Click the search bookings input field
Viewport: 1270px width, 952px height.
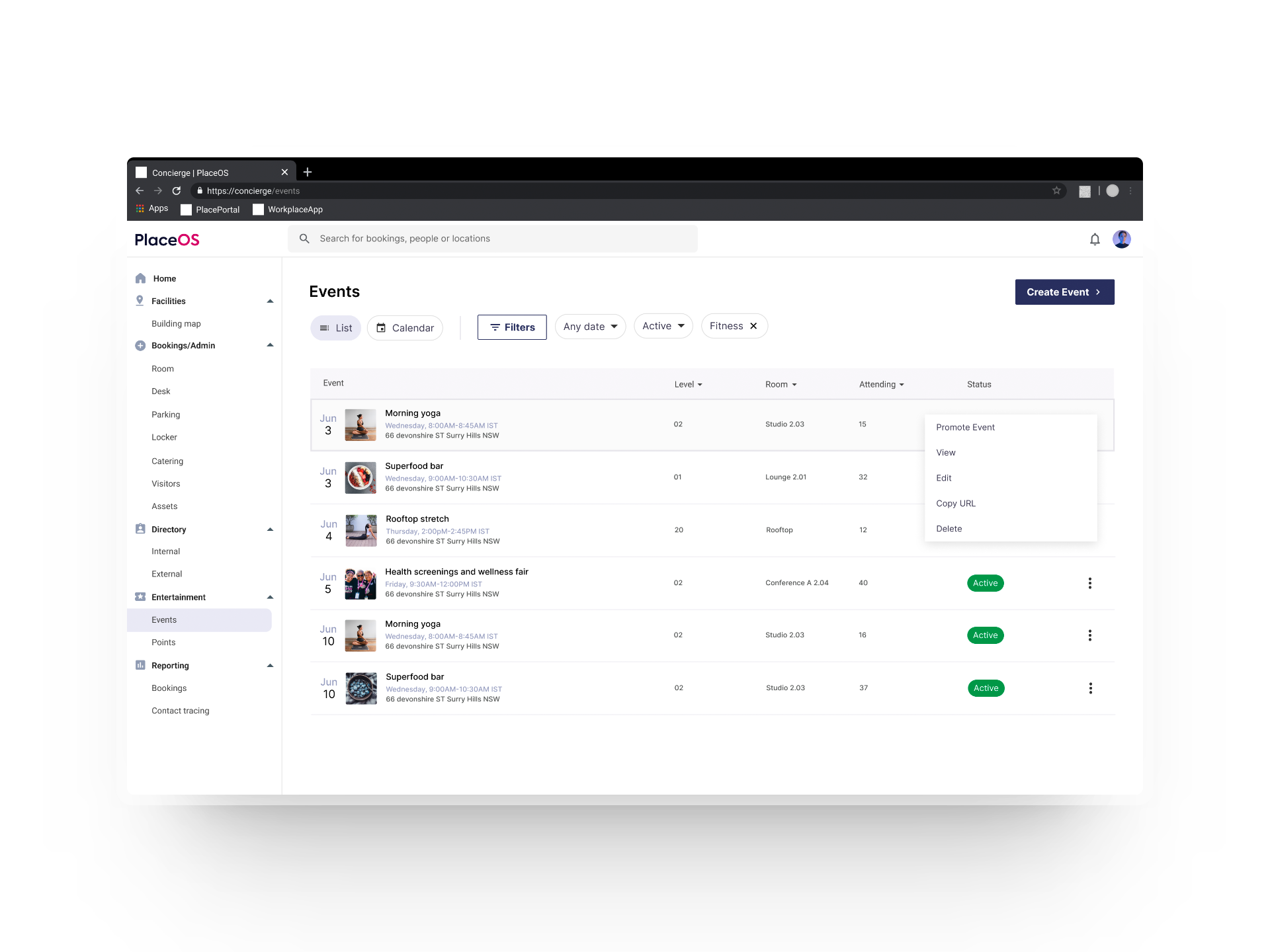(x=493, y=239)
